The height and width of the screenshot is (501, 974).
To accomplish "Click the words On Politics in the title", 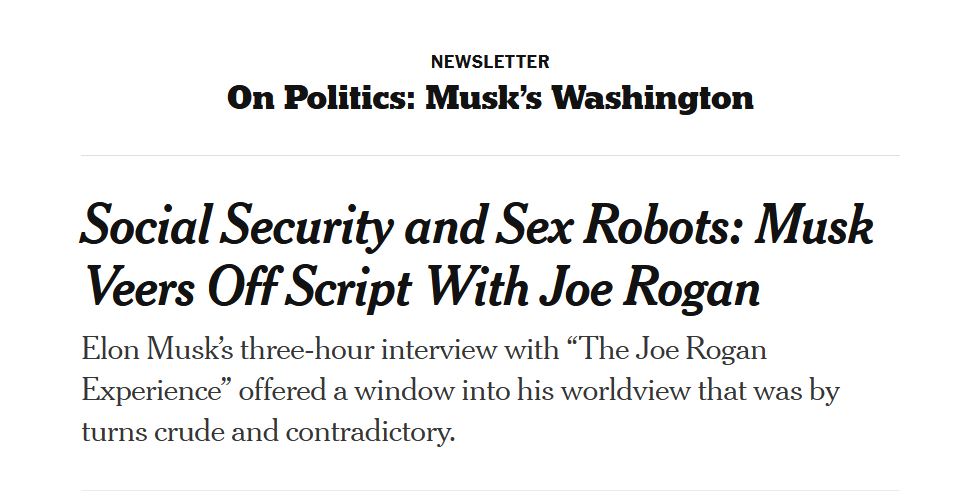I will coord(321,97).
